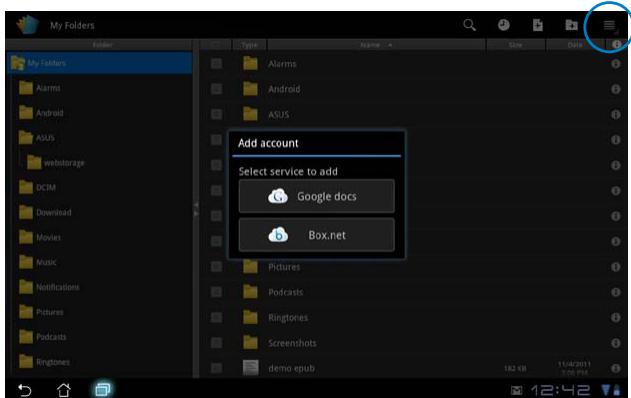Viewport: 631px width, 398px height.
Task: Sort by the Size column header
Action: (x=516, y=45)
